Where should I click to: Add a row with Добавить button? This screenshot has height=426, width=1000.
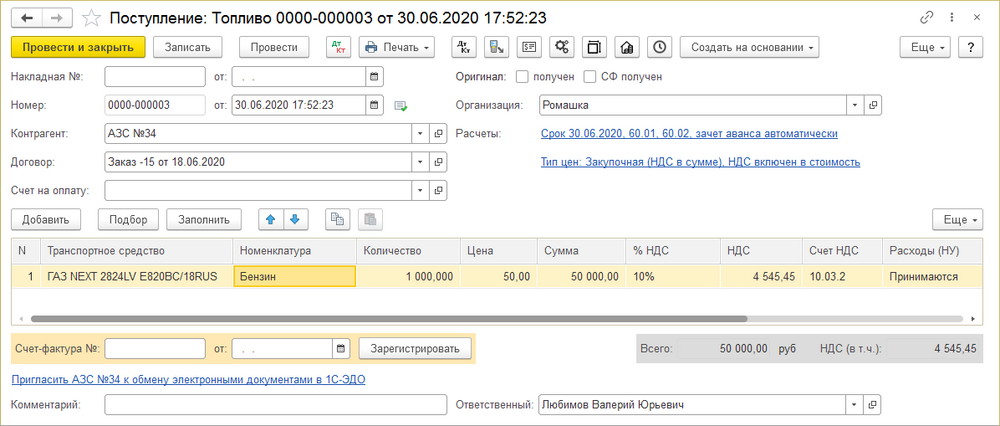point(45,219)
